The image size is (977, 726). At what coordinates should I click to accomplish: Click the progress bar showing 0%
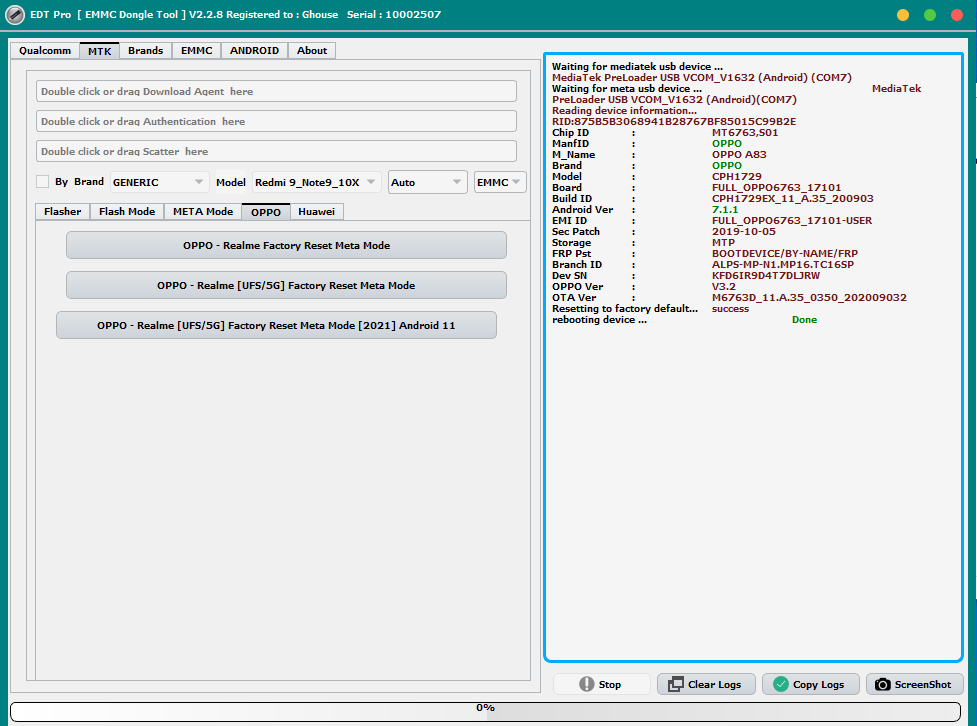[486, 710]
